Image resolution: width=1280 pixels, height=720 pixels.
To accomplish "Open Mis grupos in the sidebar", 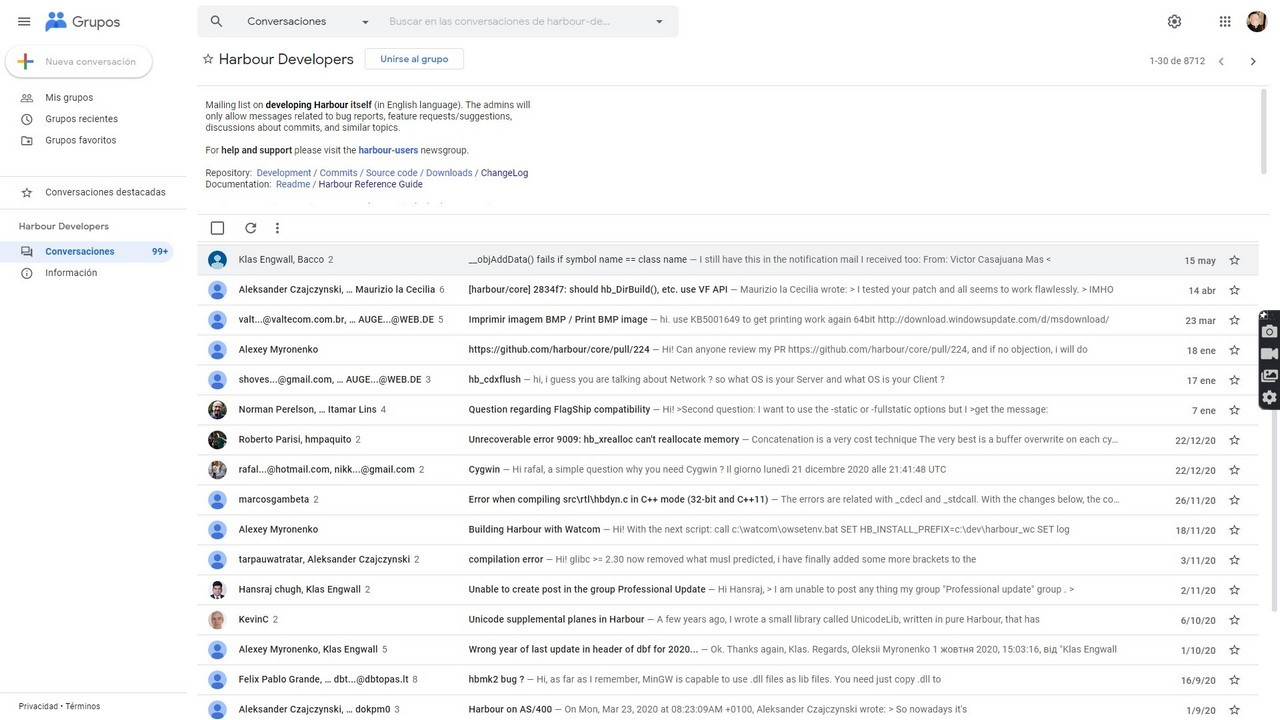I will point(69,98).
